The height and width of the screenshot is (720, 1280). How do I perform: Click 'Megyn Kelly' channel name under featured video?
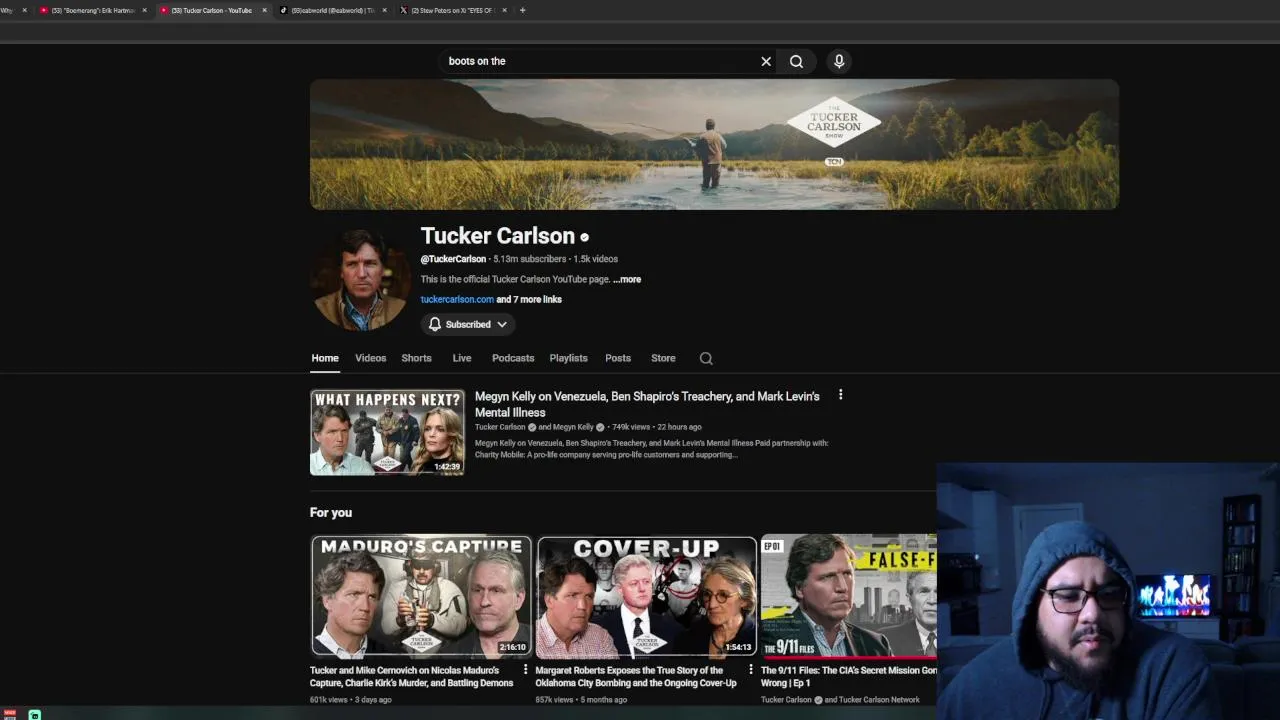pyautogui.click(x=573, y=427)
